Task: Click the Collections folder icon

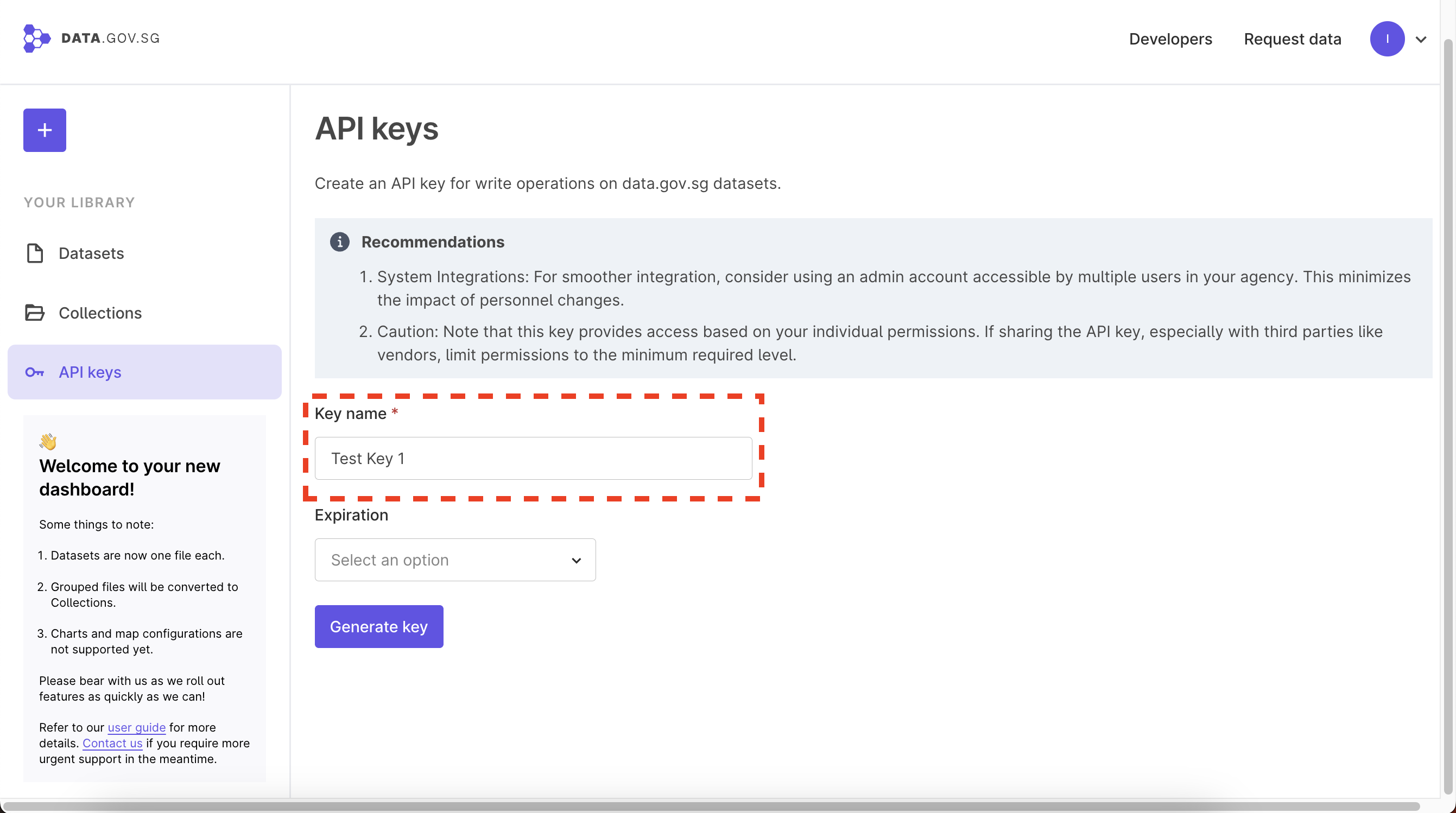Action: coord(35,313)
